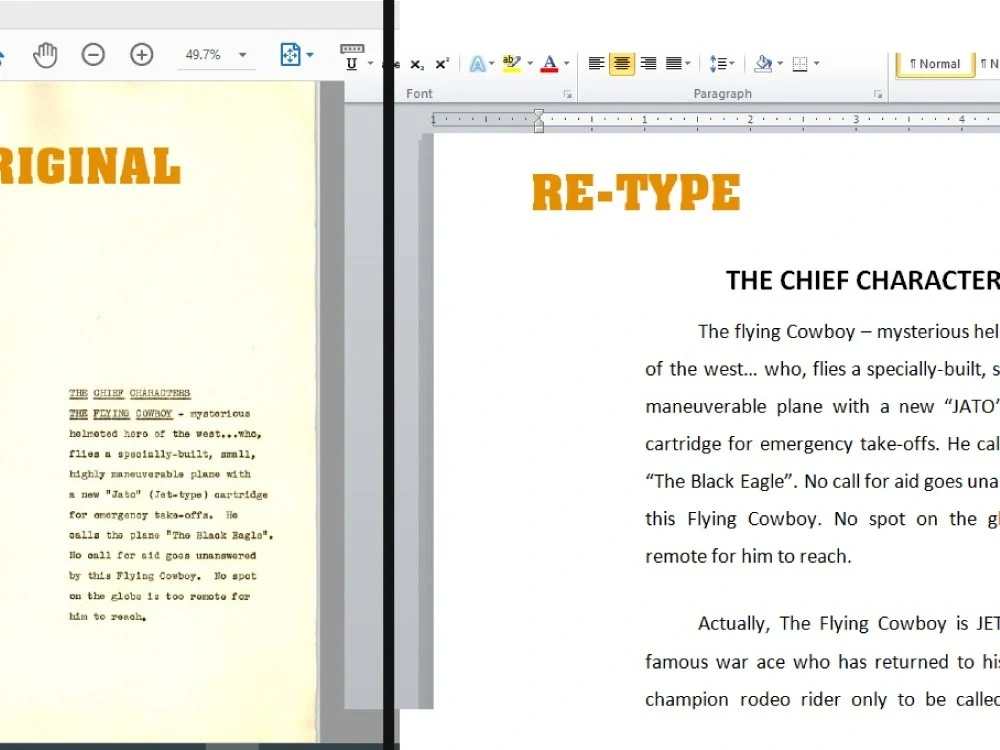Apply text effects with the glowing A icon
This screenshot has width=1000, height=750.
(477, 64)
